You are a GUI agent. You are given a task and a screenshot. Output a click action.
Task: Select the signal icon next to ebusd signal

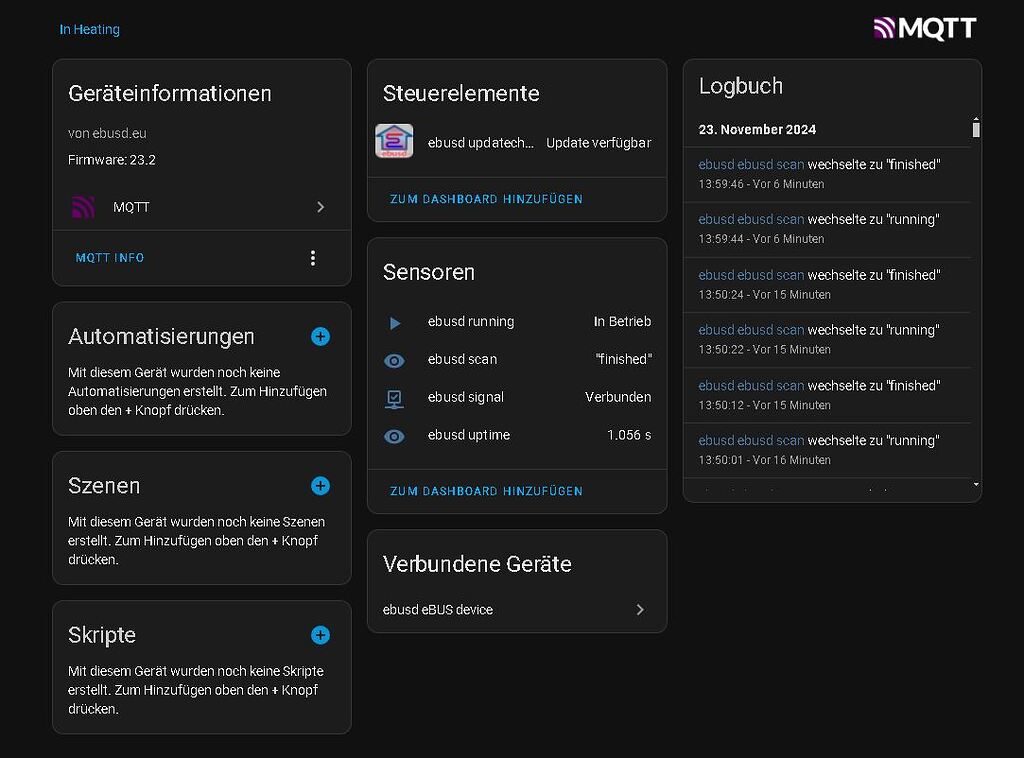(x=394, y=397)
